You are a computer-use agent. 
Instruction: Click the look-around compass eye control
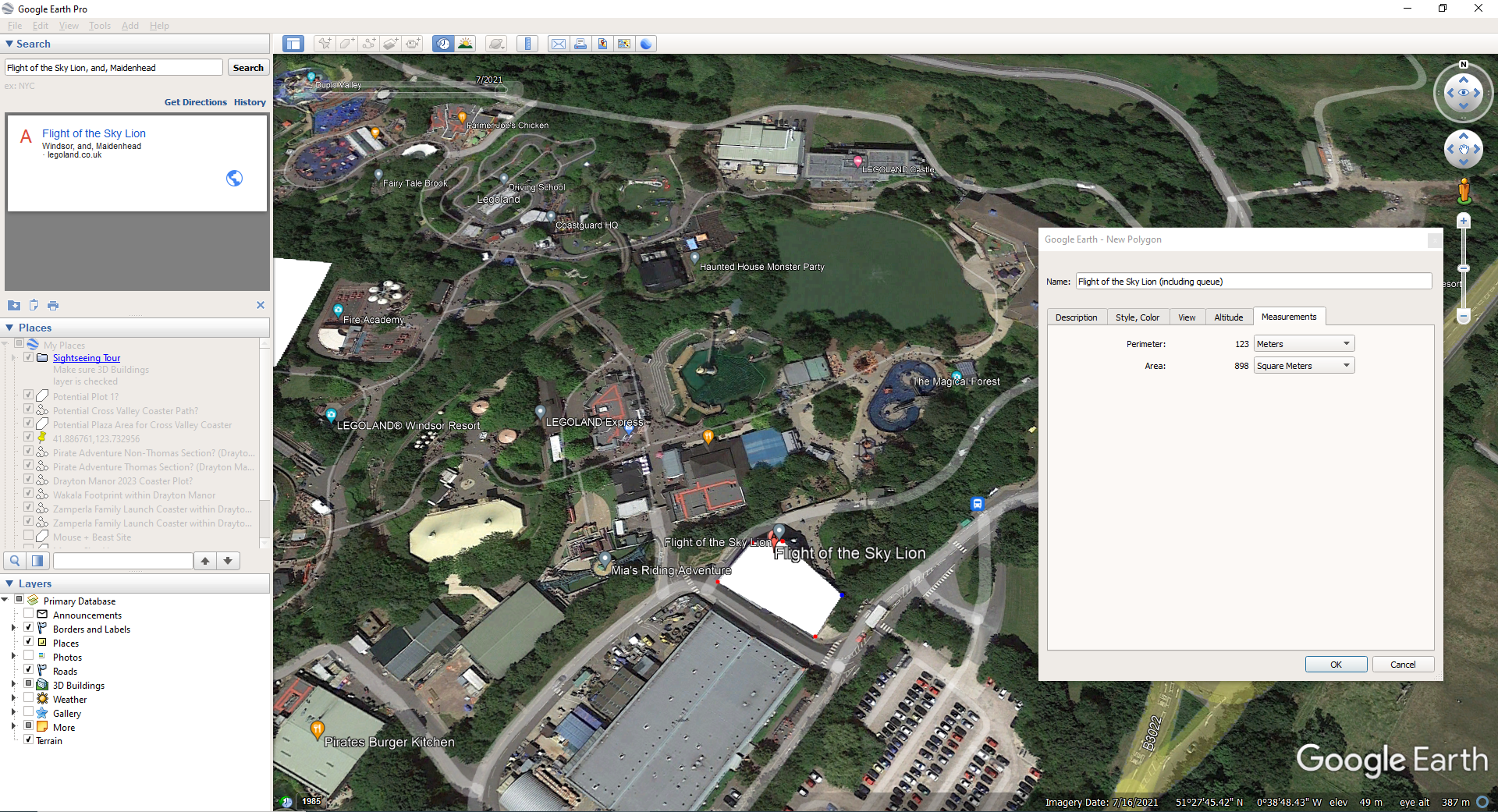tap(1464, 93)
